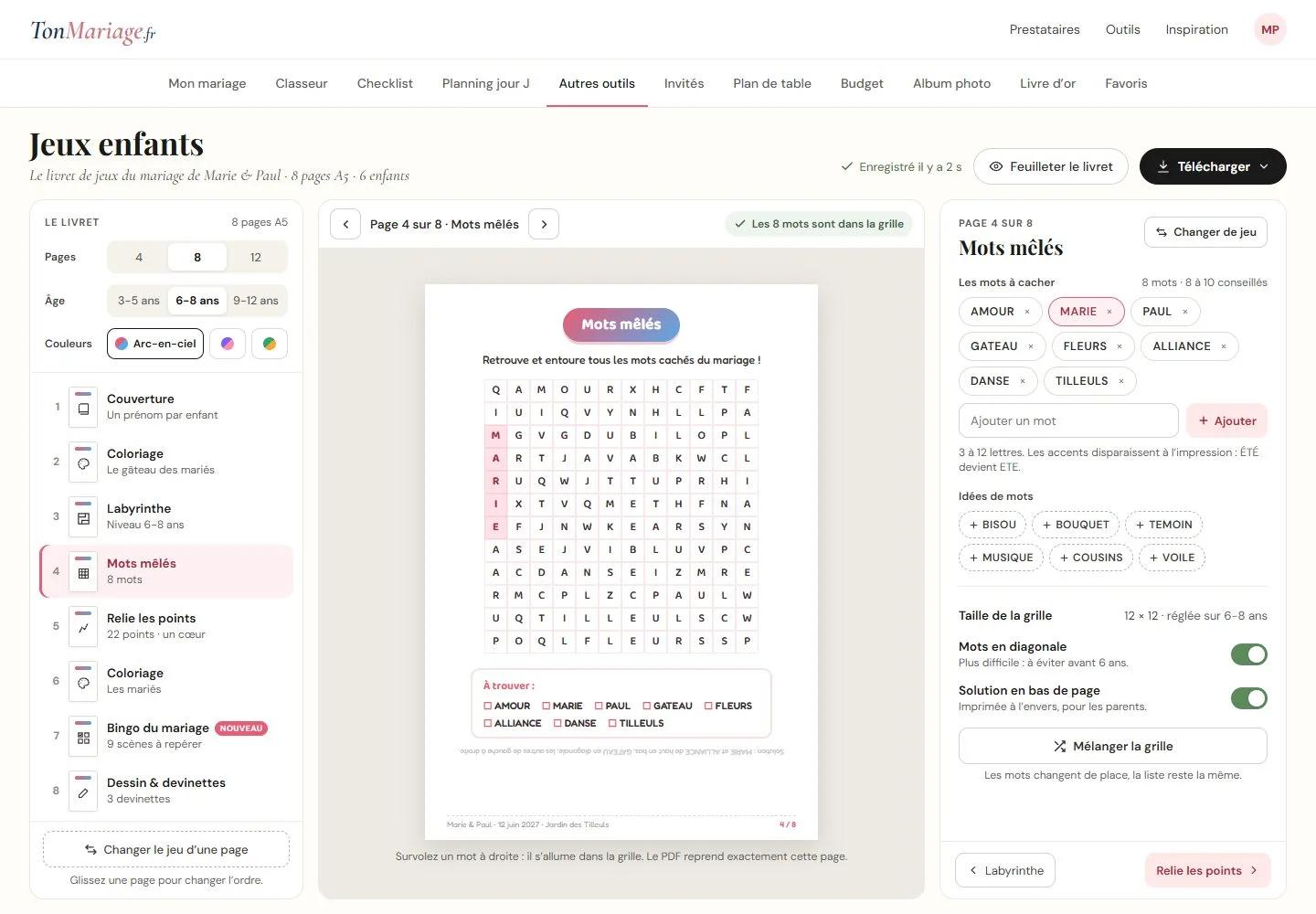The image size is (1316, 914).
Task: Select the Coloriage gâteau des mariés page icon
Action: point(83,462)
